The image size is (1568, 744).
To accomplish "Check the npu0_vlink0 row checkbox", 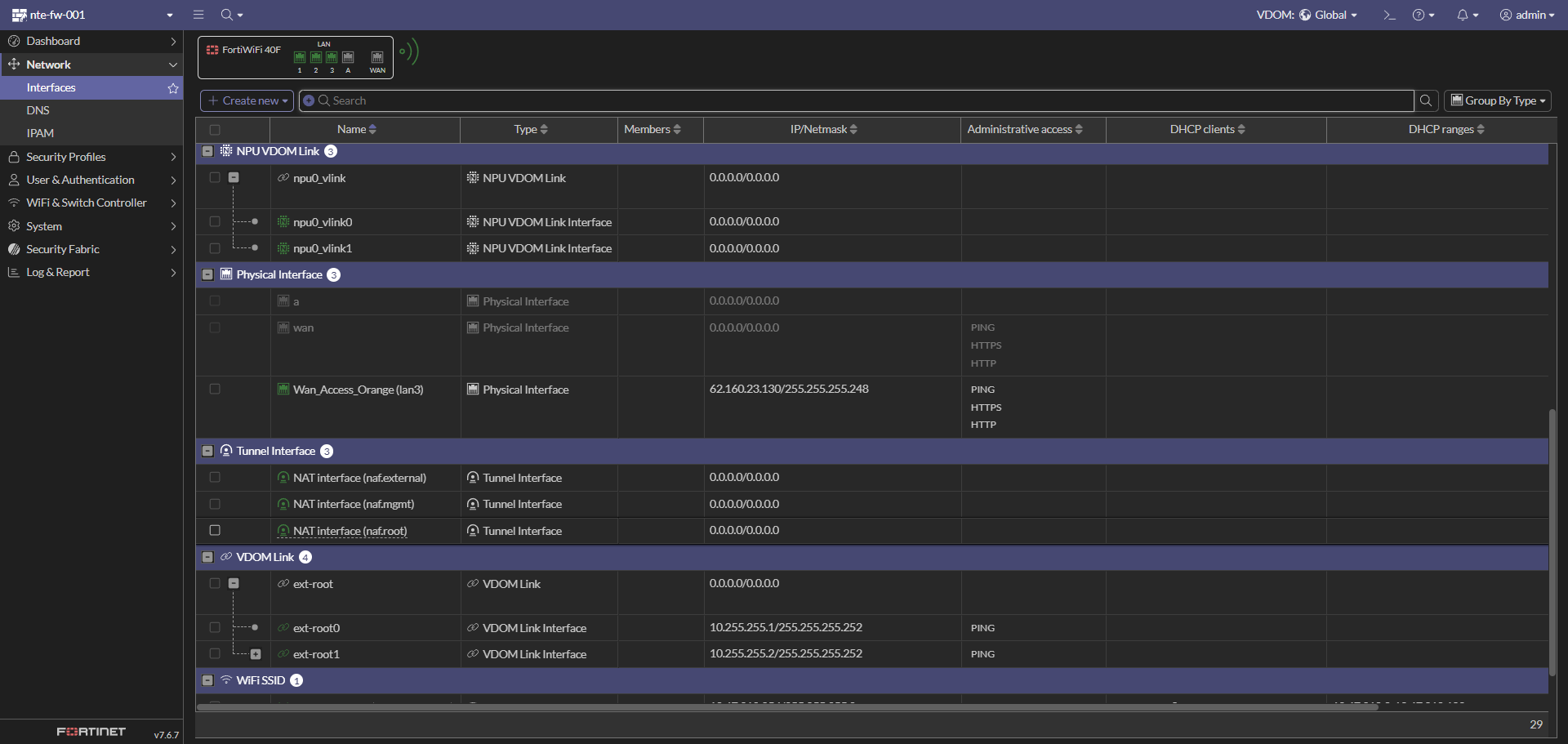I will tap(215, 221).
